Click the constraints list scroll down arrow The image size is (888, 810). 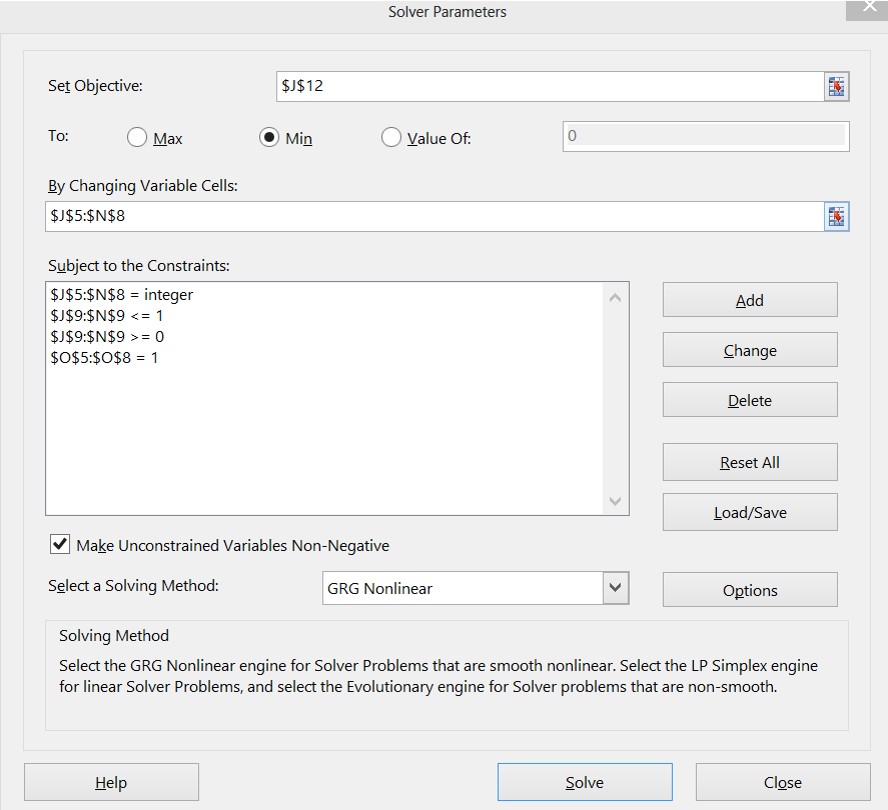[x=616, y=501]
